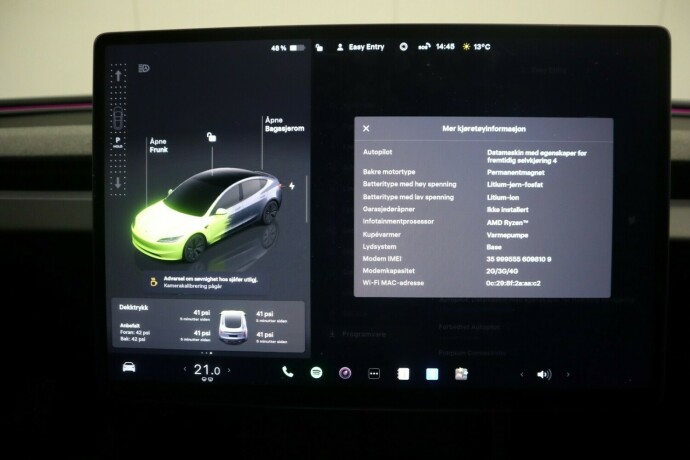This screenshot has width=690, height=460.
Task: Tap the 14:45 clock
Action: click(x=445, y=46)
